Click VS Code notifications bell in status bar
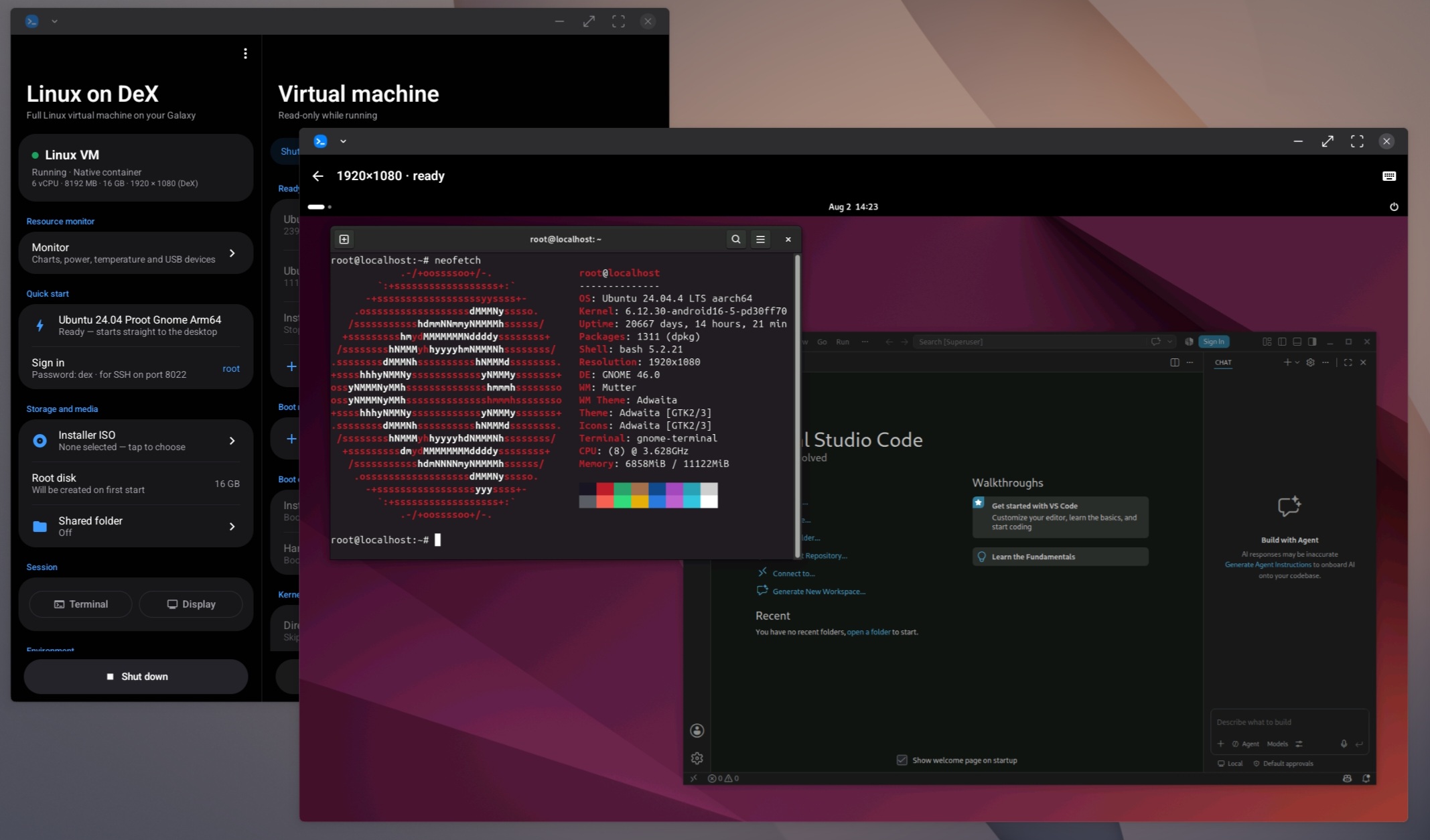The image size is (1430, 840). pyautogui.click(x=1366, y=778)
